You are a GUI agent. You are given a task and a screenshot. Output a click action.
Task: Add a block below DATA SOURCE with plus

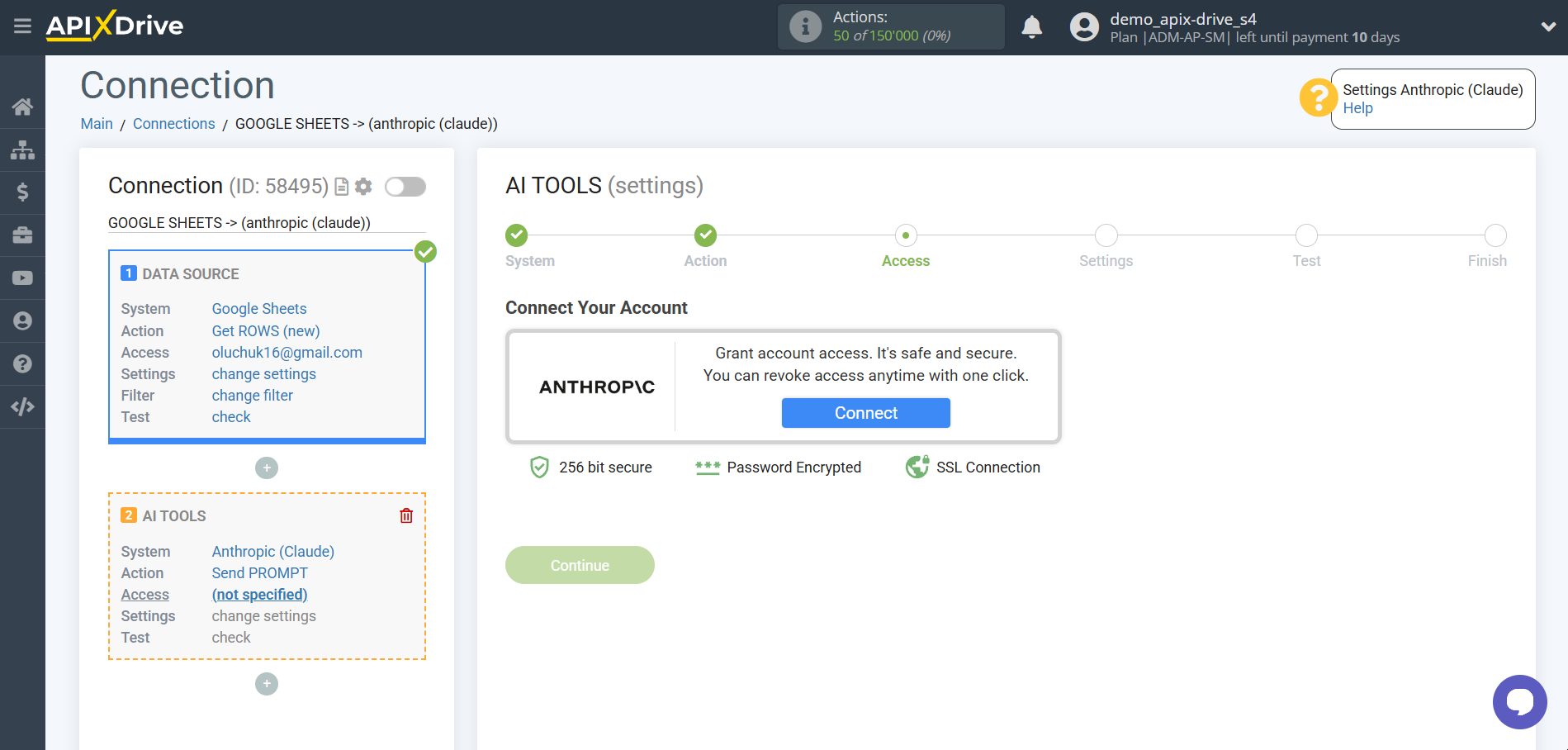267,468
